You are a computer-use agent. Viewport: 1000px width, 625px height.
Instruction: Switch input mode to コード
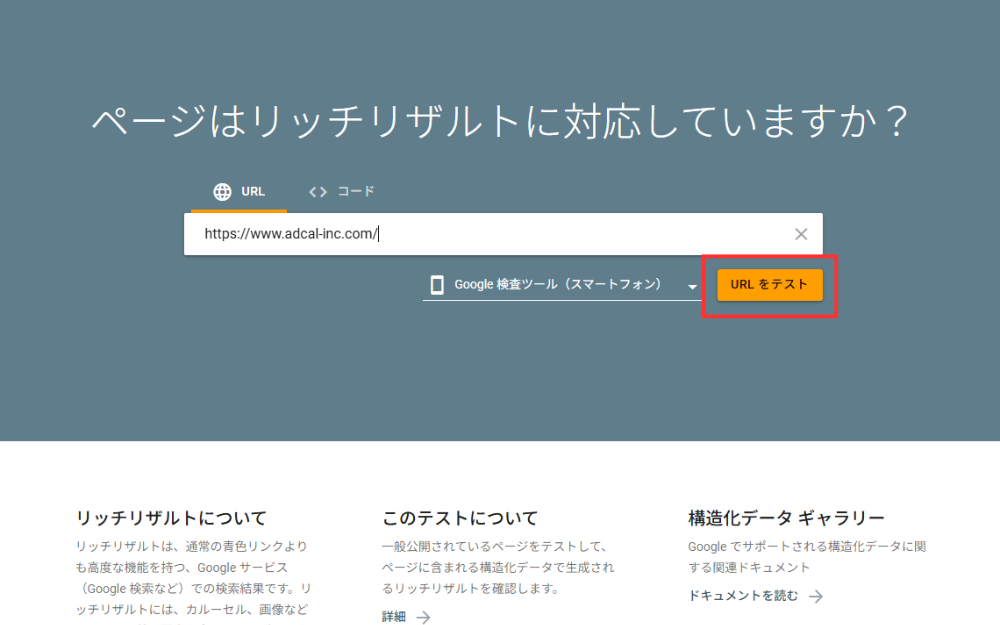point(344,191)
